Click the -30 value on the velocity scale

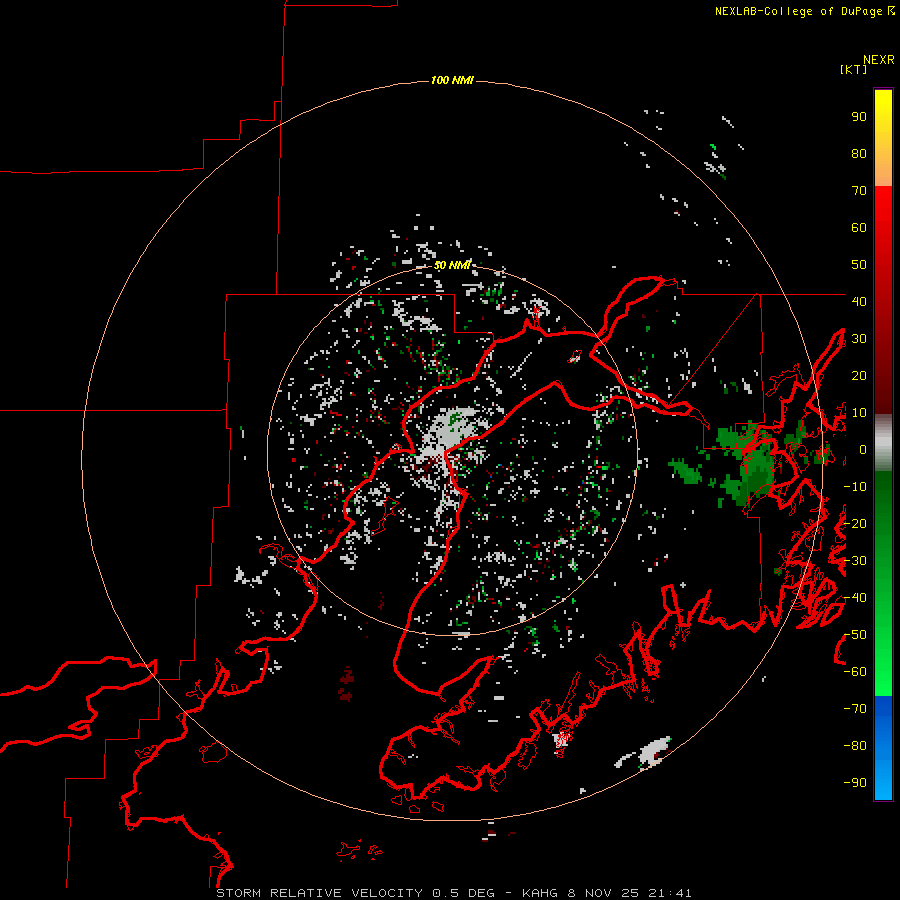coord(855,561)
